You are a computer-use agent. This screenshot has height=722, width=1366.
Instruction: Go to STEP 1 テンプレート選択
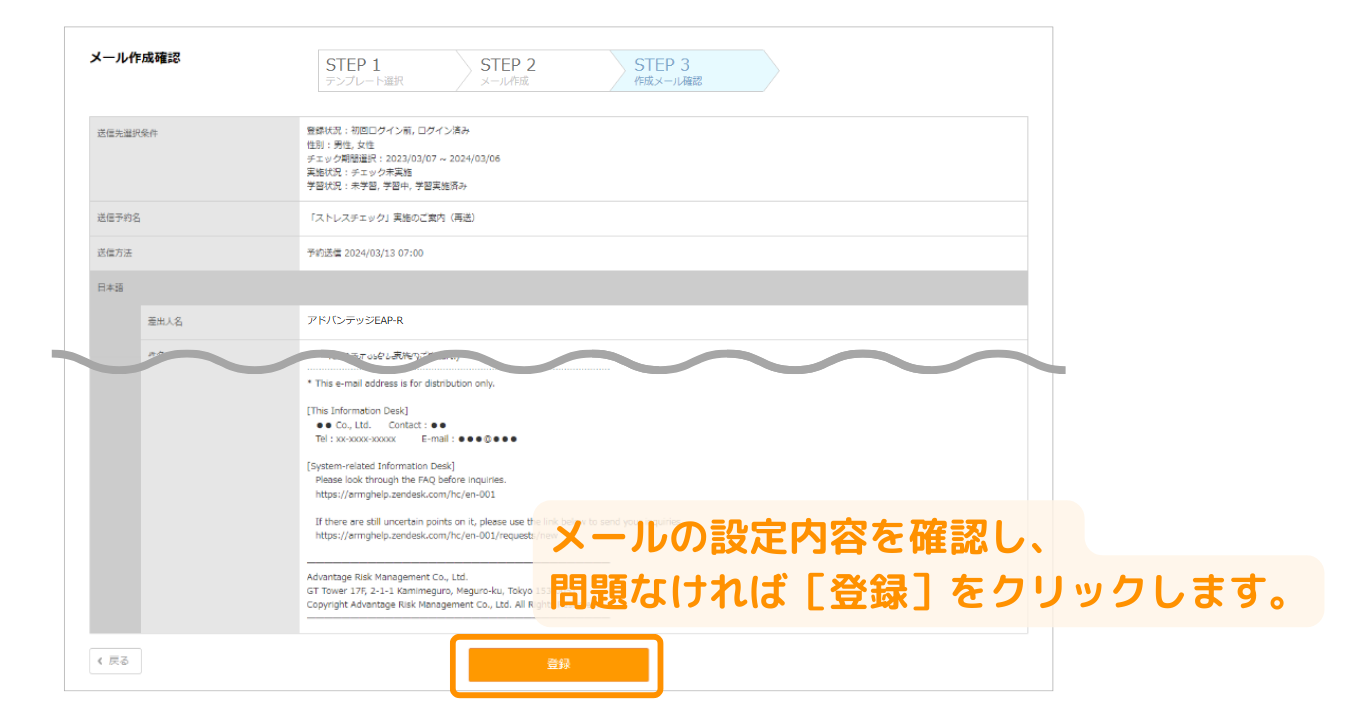(x=384, y=71)
